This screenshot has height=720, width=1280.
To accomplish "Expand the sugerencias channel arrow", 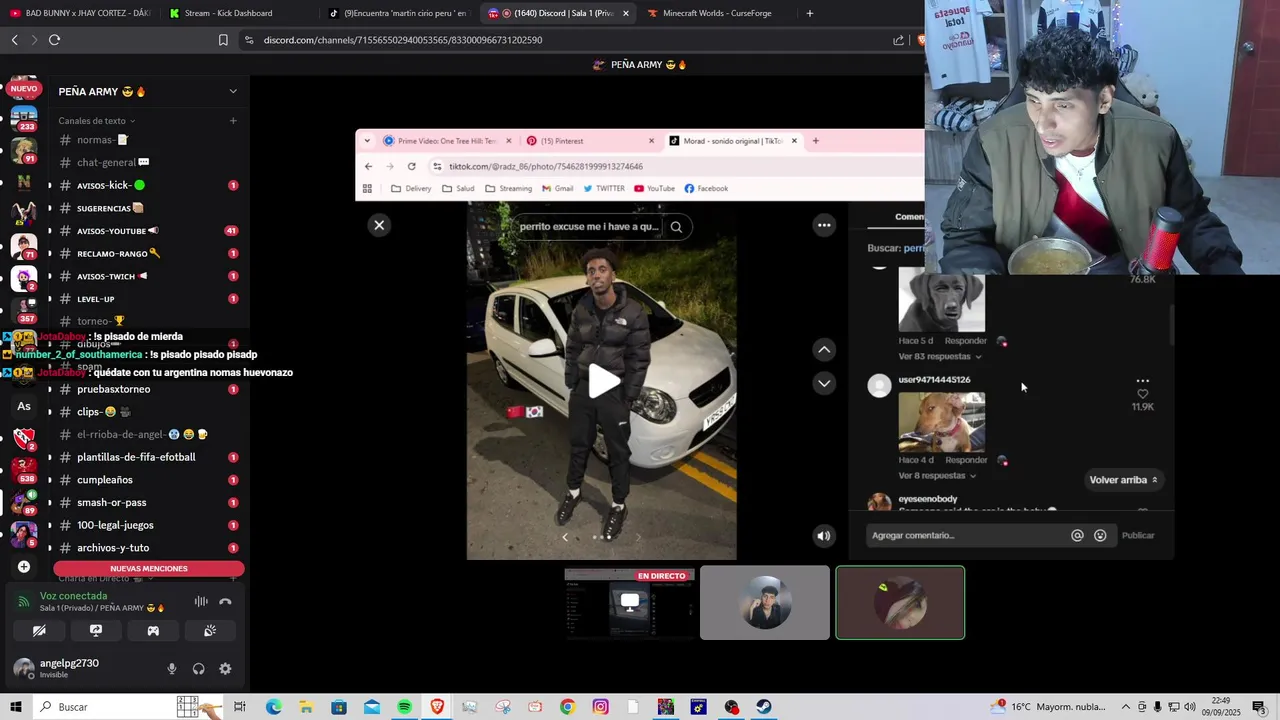I will pyautogui.click(x=49, y=208).
